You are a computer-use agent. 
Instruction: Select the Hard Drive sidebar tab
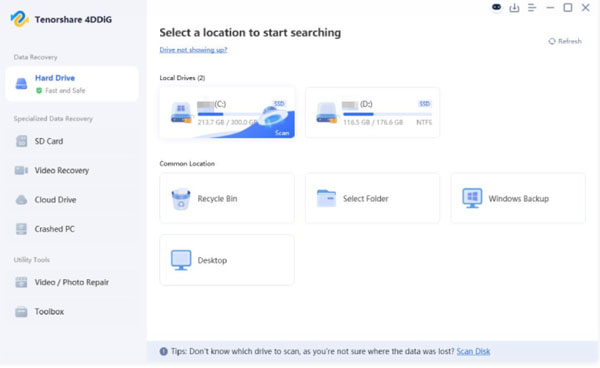tap(72, 84)
